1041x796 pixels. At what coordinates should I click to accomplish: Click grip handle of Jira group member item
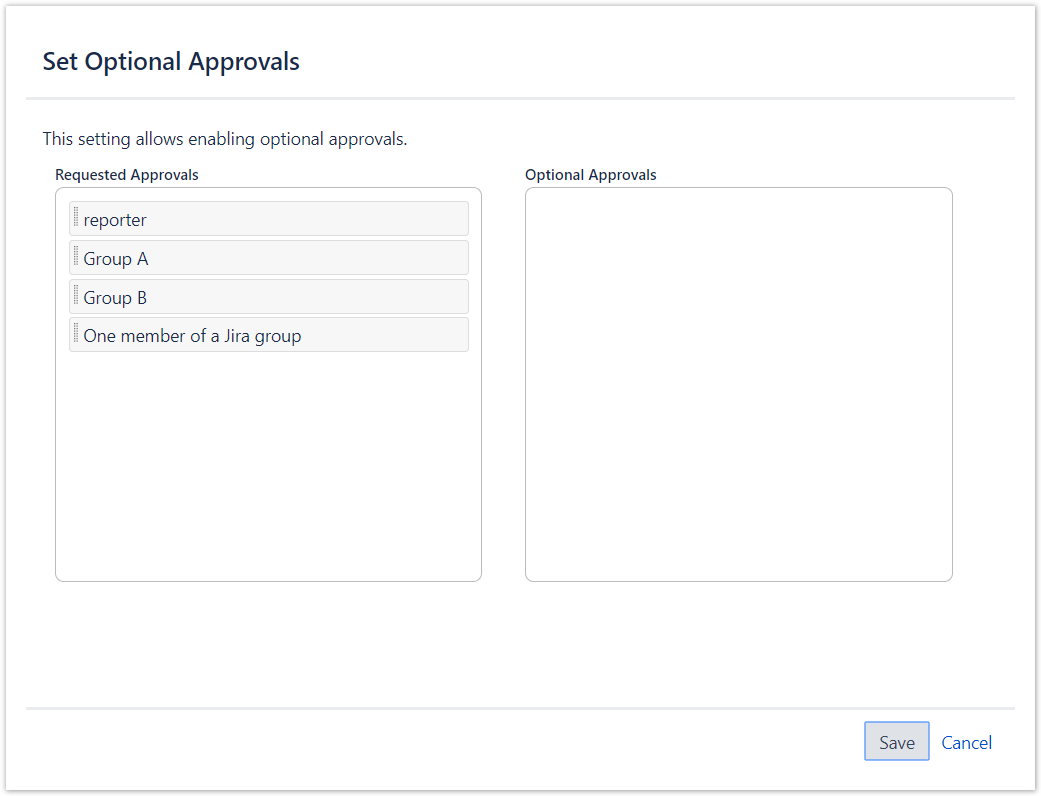[76, 332]
